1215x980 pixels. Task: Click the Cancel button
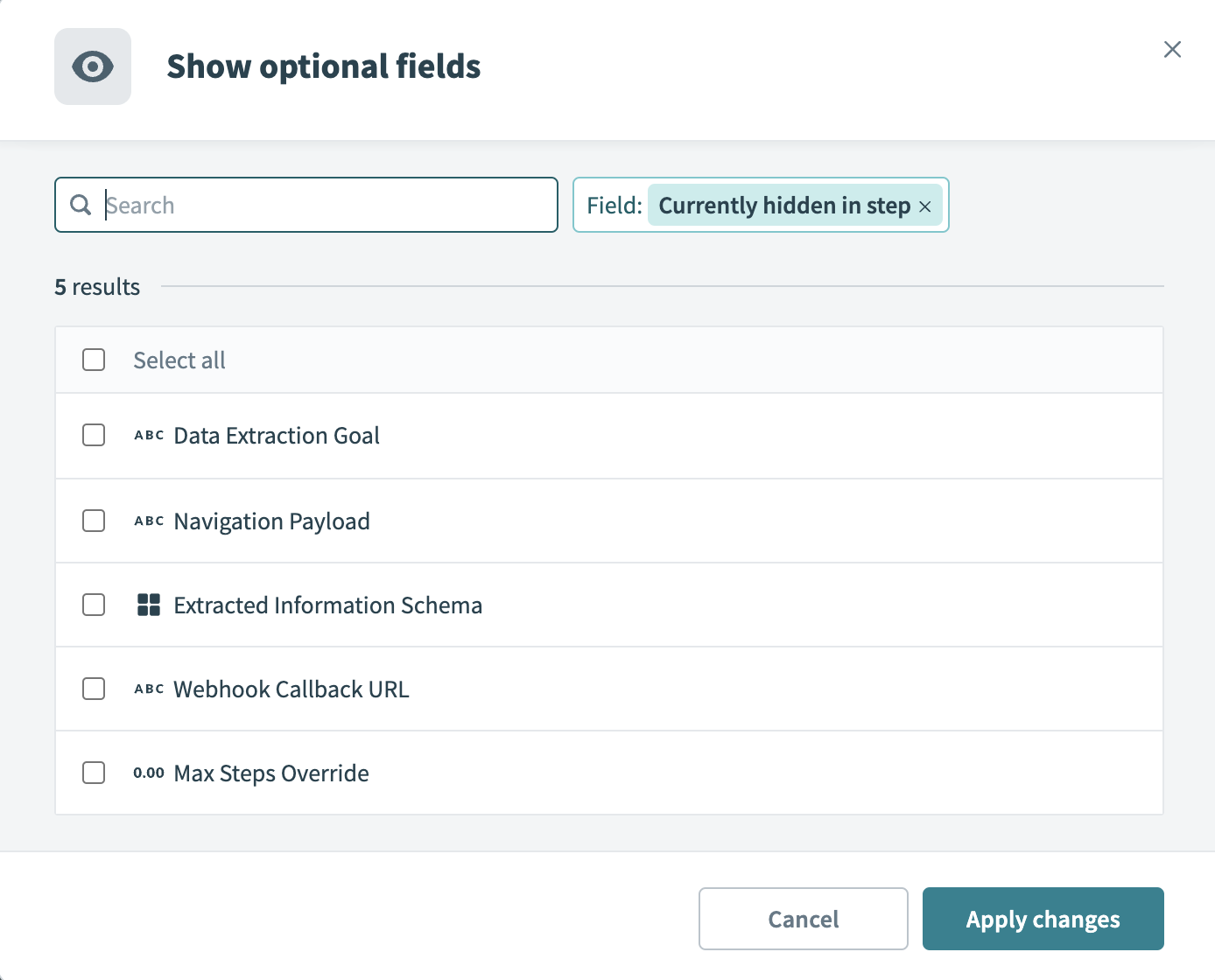click(x=803, y=919)
